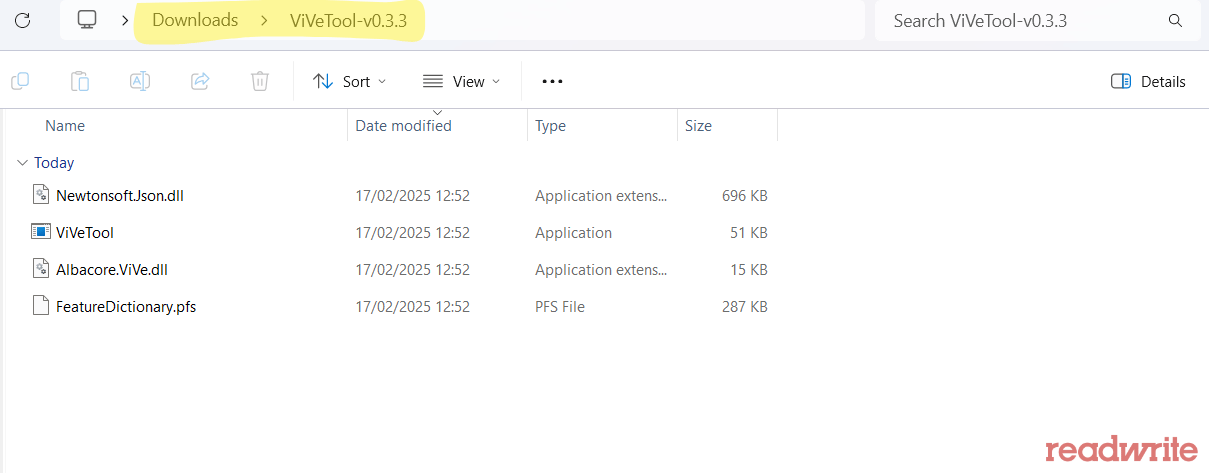Sort by Size column header

click(698, 125)
